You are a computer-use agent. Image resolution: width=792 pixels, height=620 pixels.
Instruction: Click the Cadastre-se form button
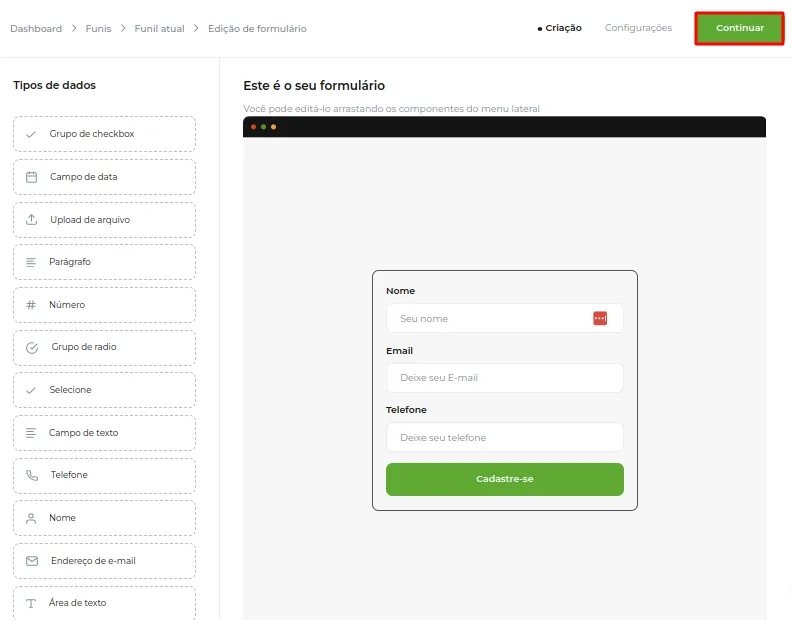(x=505, y=479)
